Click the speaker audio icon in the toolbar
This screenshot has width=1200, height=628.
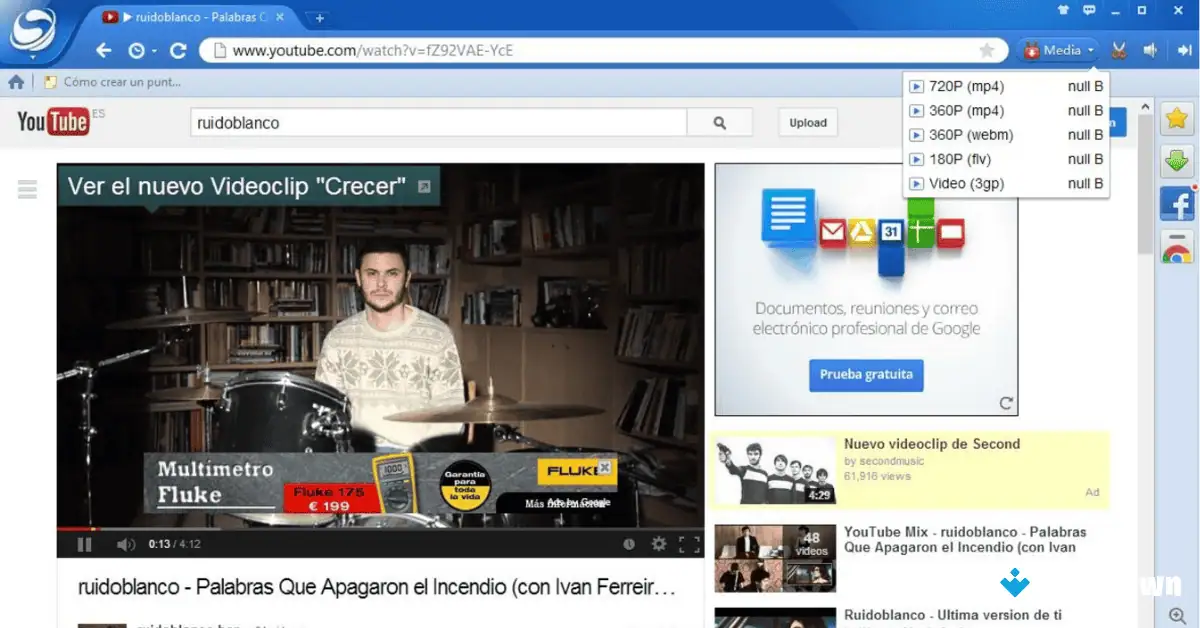point(1150,48)
